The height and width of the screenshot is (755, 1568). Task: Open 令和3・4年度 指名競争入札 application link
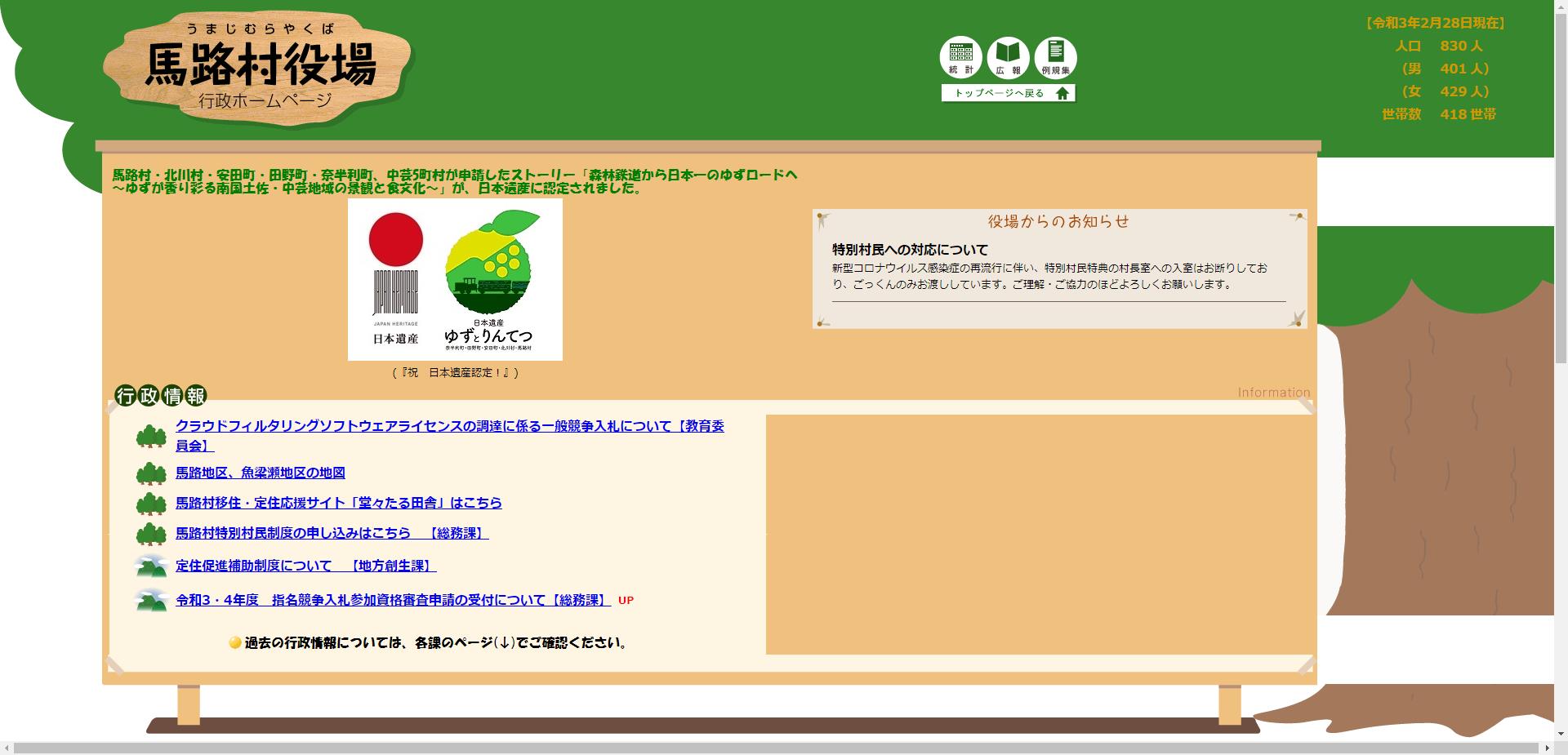(x=392, y=600)
